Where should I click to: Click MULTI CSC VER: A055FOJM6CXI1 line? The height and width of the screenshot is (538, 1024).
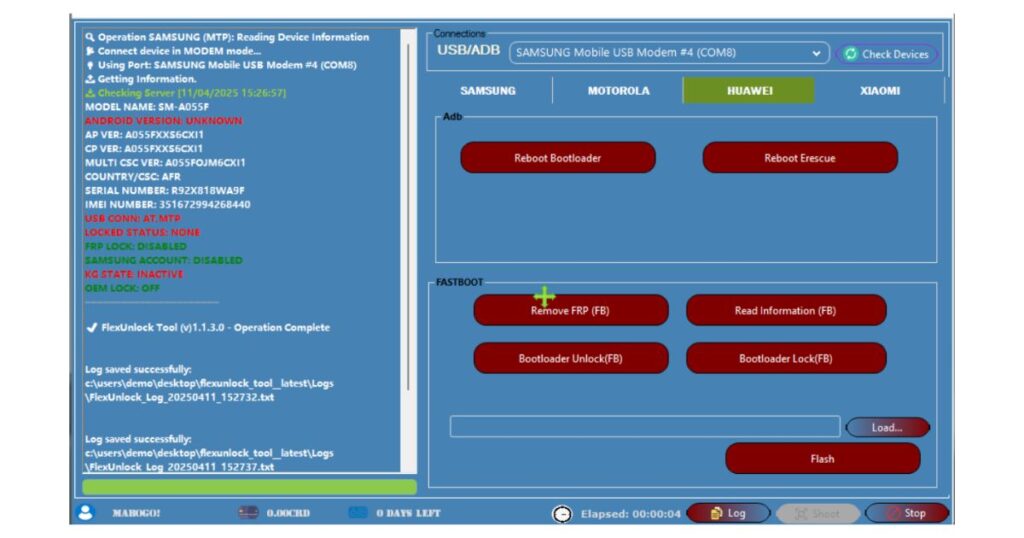click(165, 163)
